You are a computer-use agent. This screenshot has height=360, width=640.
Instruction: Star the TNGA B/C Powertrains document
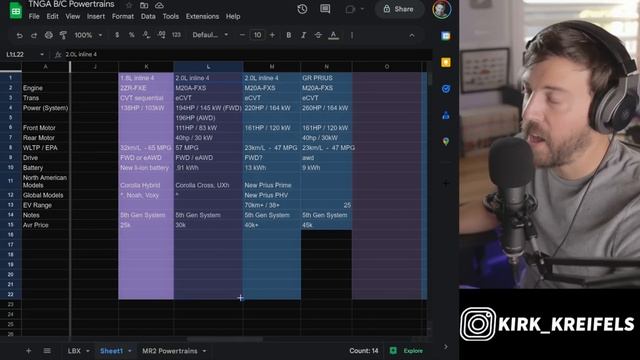tap(129, 5)
